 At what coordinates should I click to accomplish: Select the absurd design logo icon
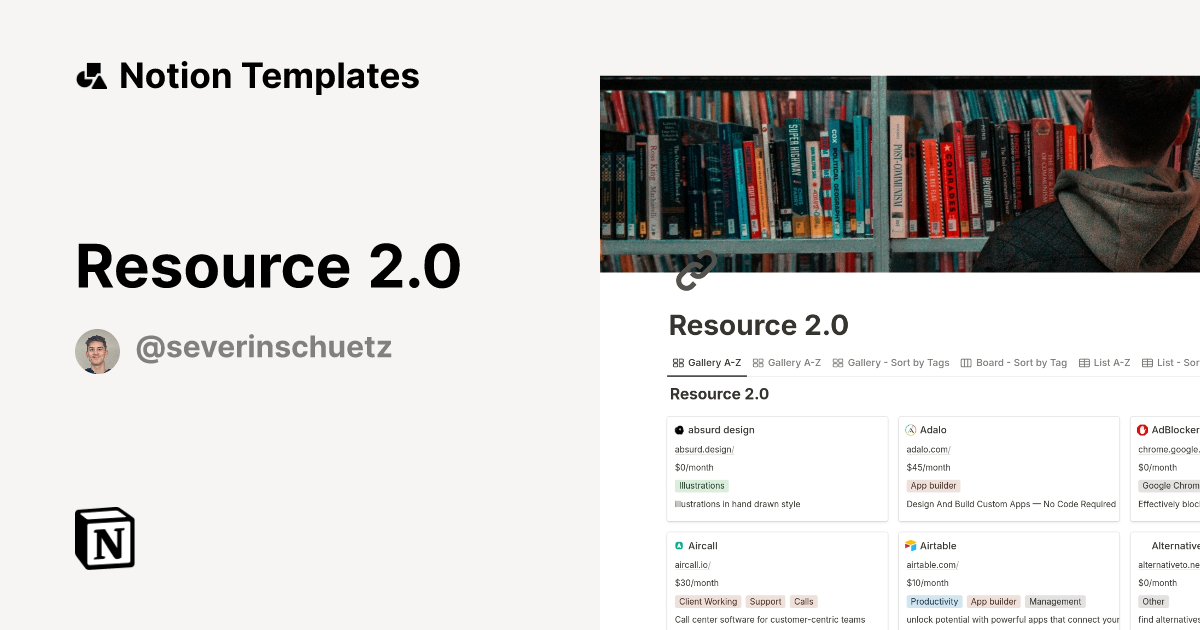pyautogui.click(x=678, y=429)
